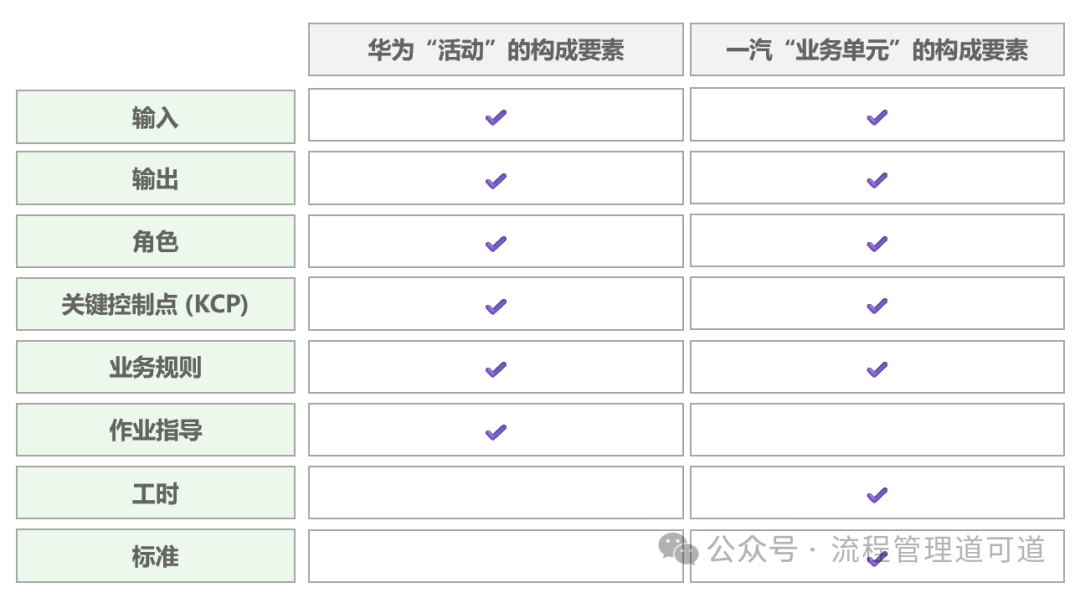Select the 工时 checkmark in 一汽 column
This screenshot has width=1080, height=593.
tap(877, 494)
